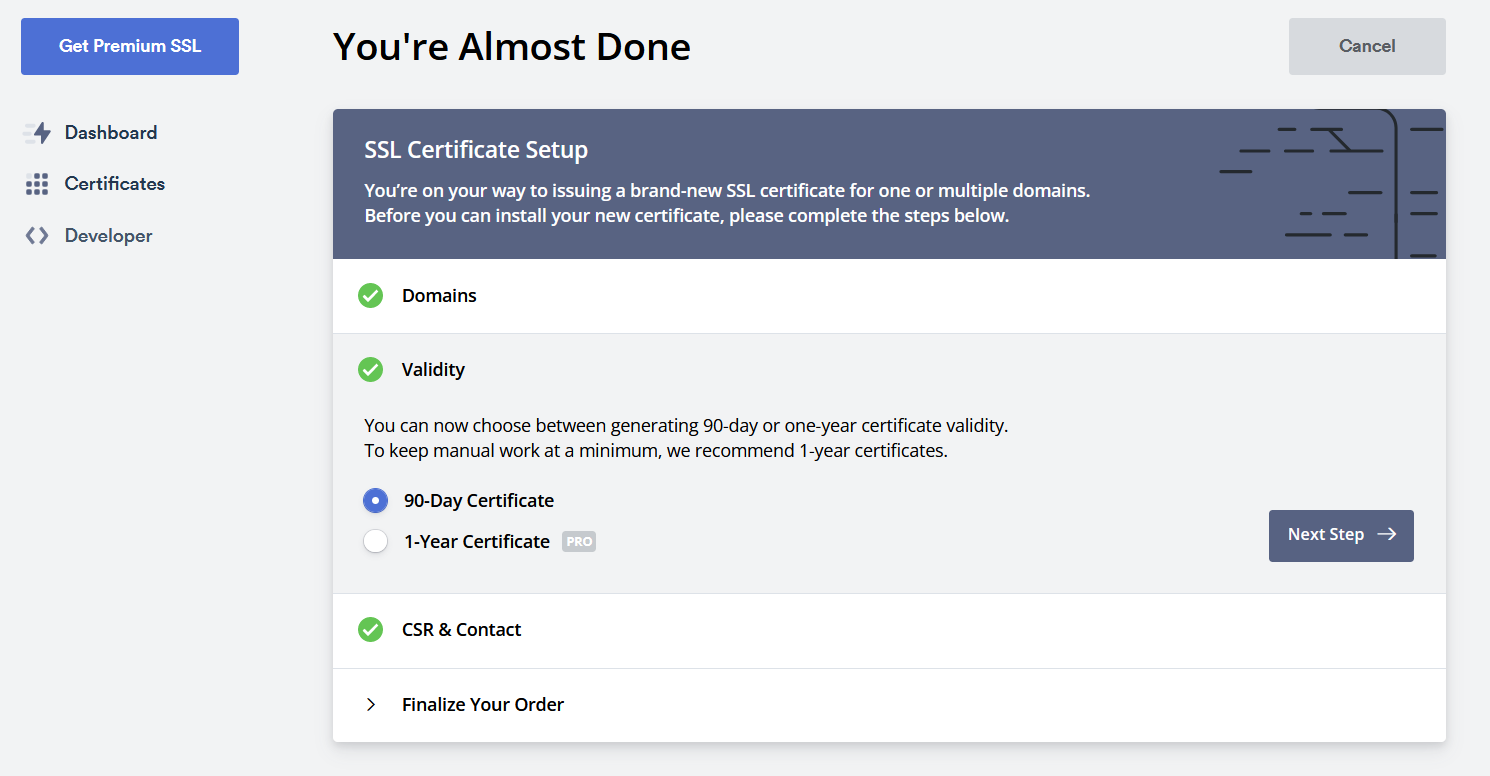Click the green checkmark beside CSR & Contact
Viewport: 1490px width, 776px height.
(371, 630)
